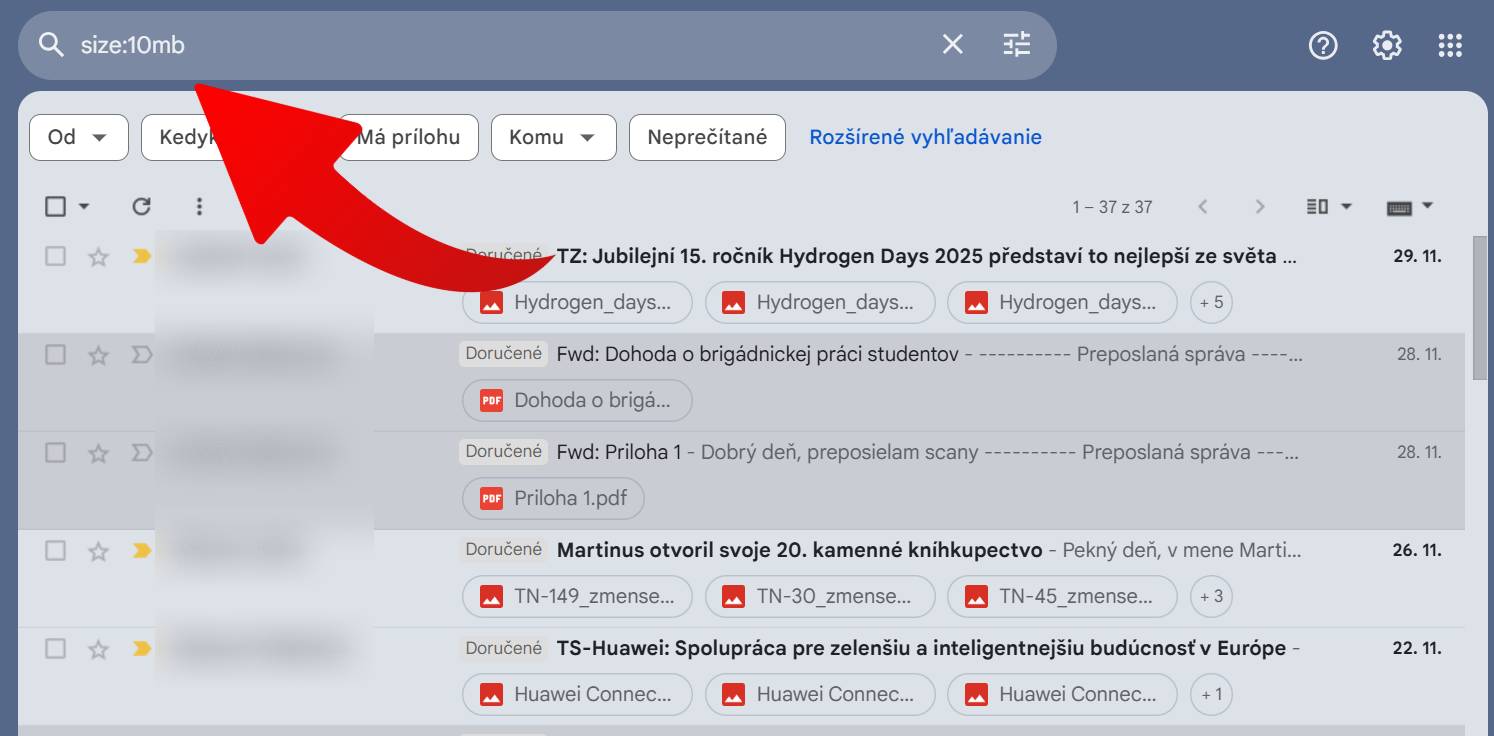1494x736 pixels.
Task: Star the Hydrogen Days 2025 email
Action: pyautogui.click(x=98, y=257)
